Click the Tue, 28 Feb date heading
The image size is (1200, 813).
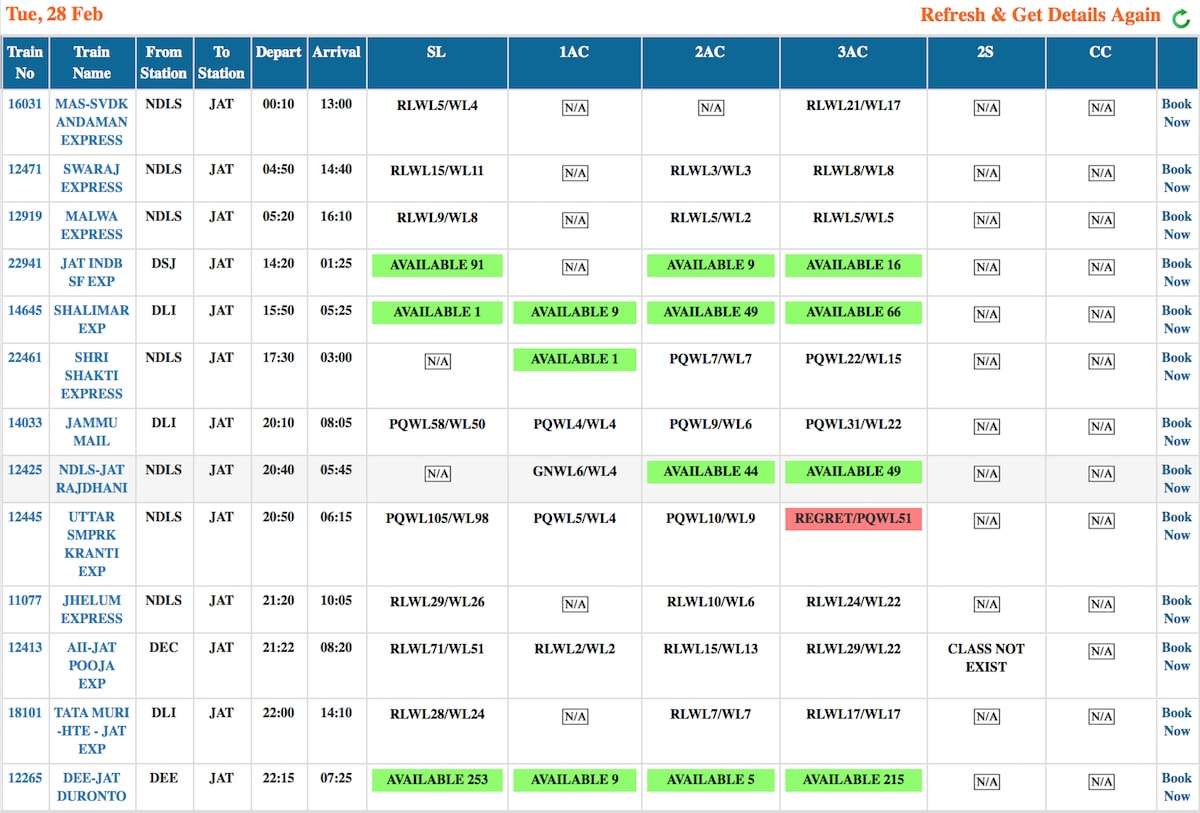click(54, 14)
